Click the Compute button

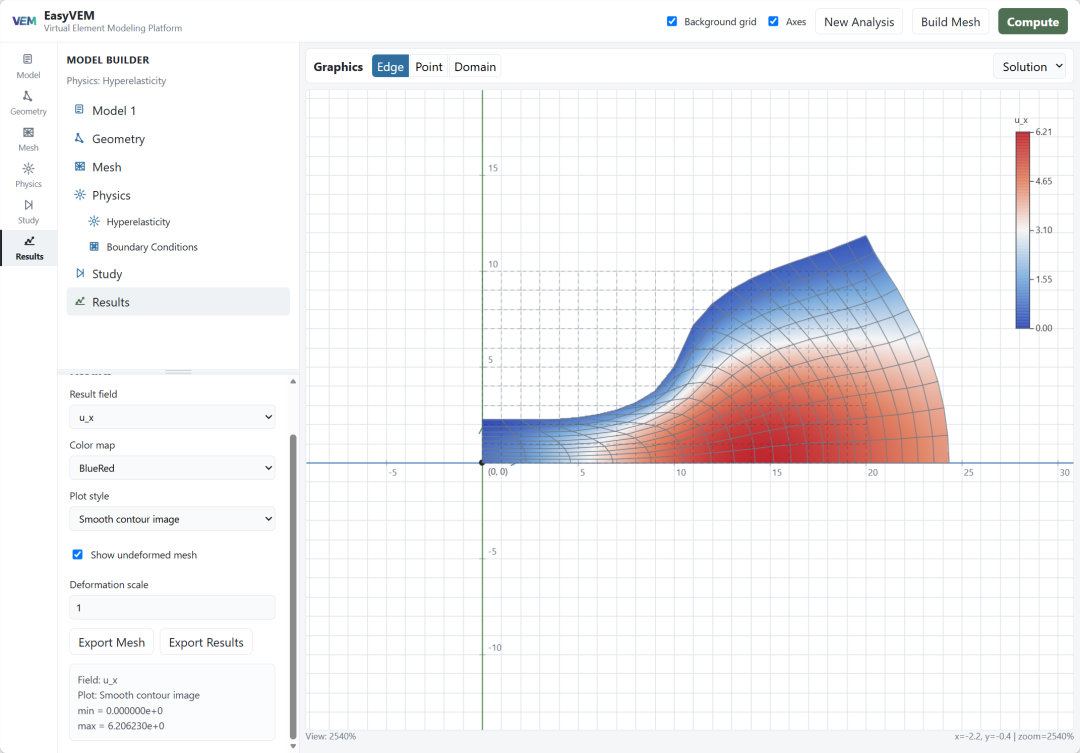point(1032,21)
